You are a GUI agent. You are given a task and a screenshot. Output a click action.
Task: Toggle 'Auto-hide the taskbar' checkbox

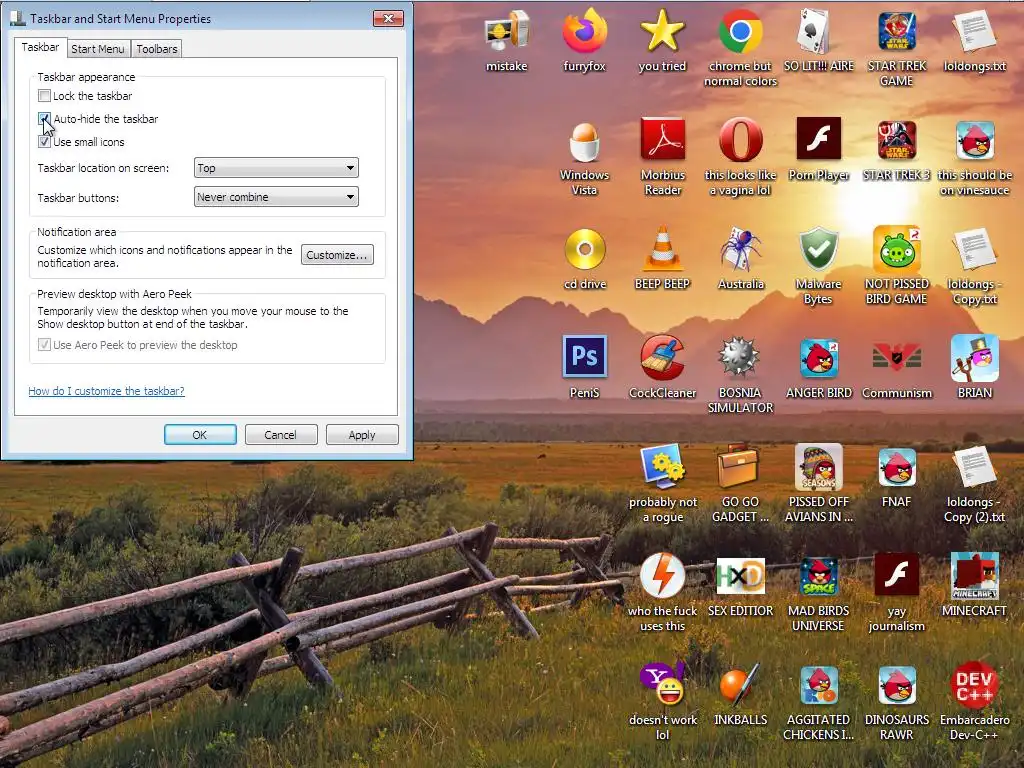44,119
